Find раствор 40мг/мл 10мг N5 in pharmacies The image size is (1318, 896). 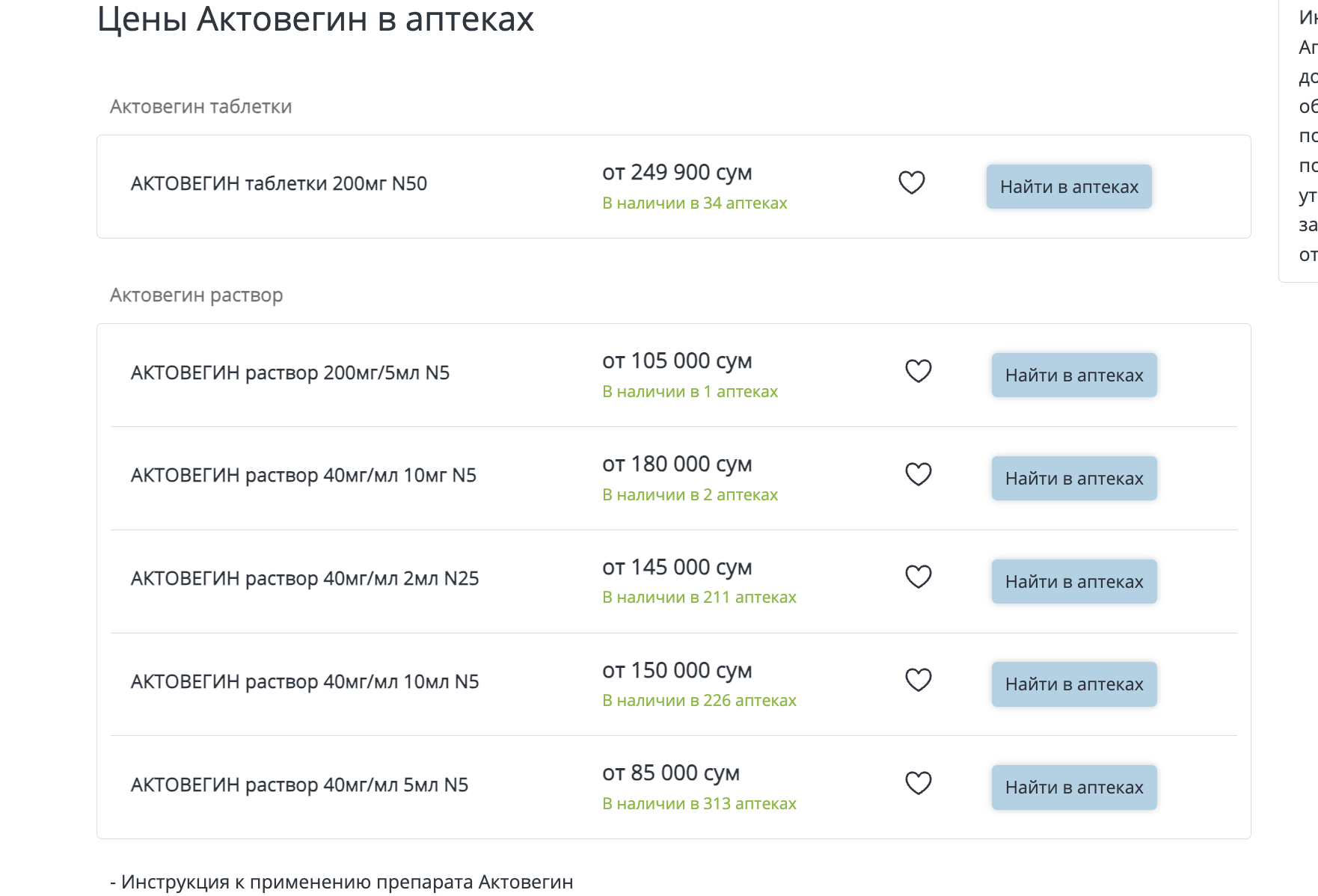click(1073, 479)
